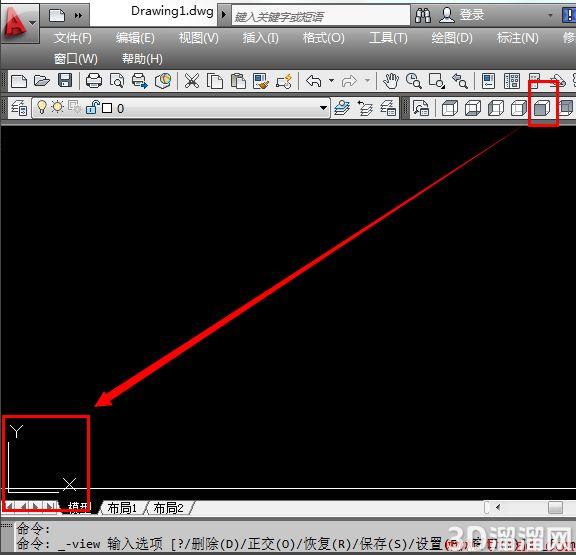Select the highlighted shaded view cube icon
The width and height of the screenshot is (576, 555).
pyautogui.click(x=542, y=108)
